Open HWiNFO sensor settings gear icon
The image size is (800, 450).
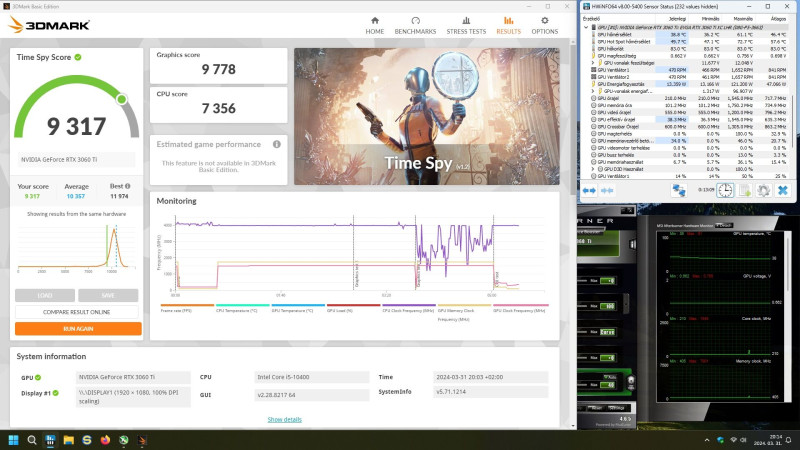[763, 190]
